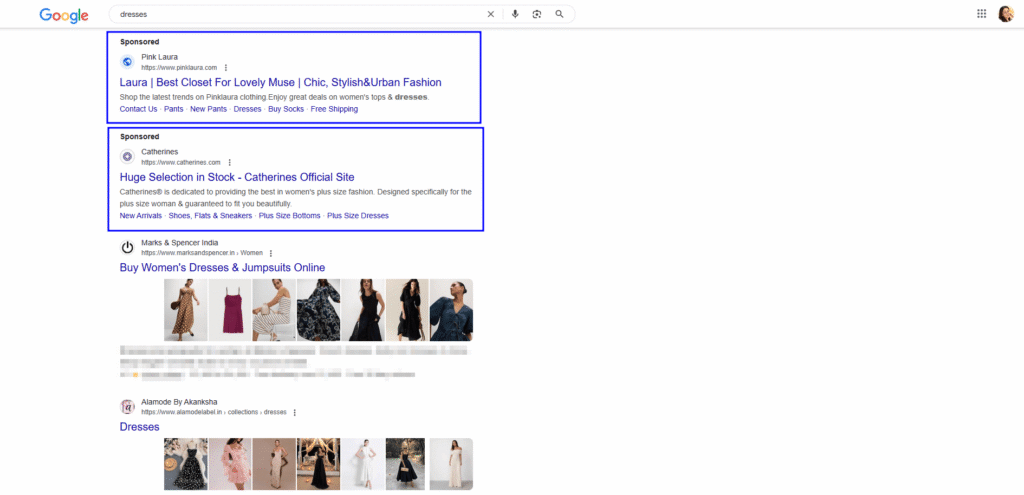
Task: Open Plus Size Dresses sitelink
Action: click(x=358, y=216)
